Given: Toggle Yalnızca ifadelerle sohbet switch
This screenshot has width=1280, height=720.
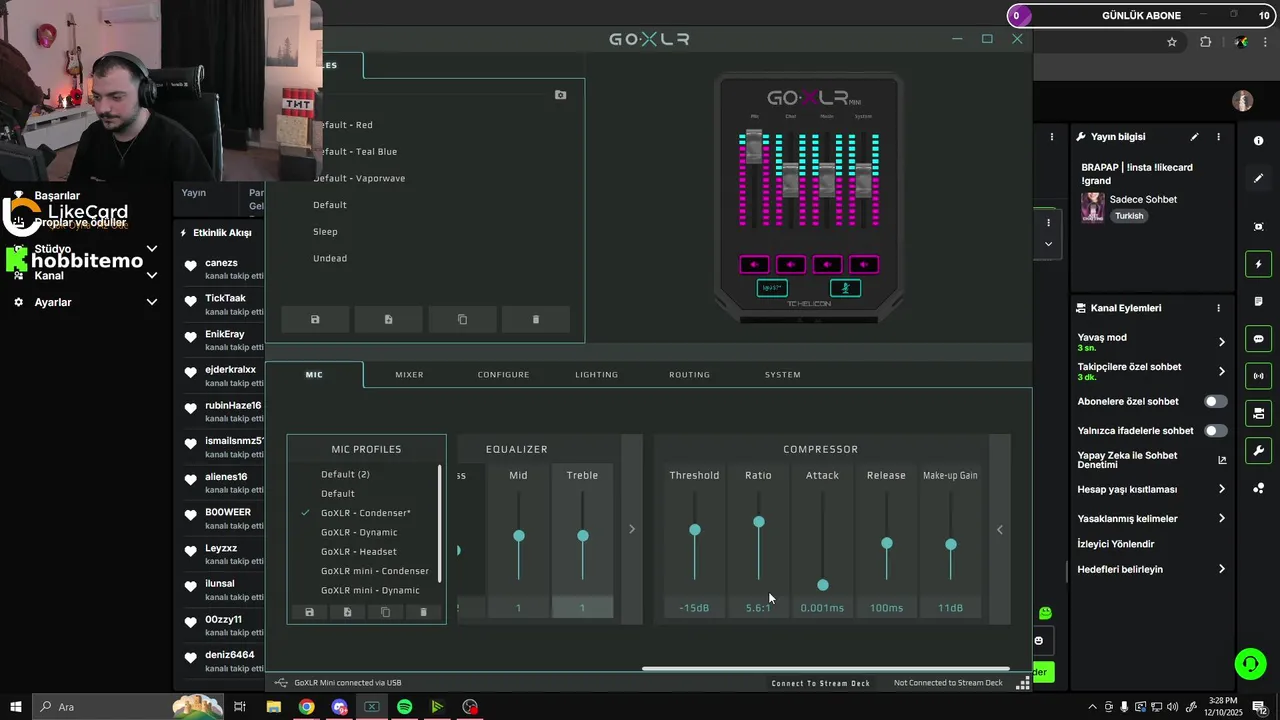Looking at the screenshot, I should [x=1215, y=431].
